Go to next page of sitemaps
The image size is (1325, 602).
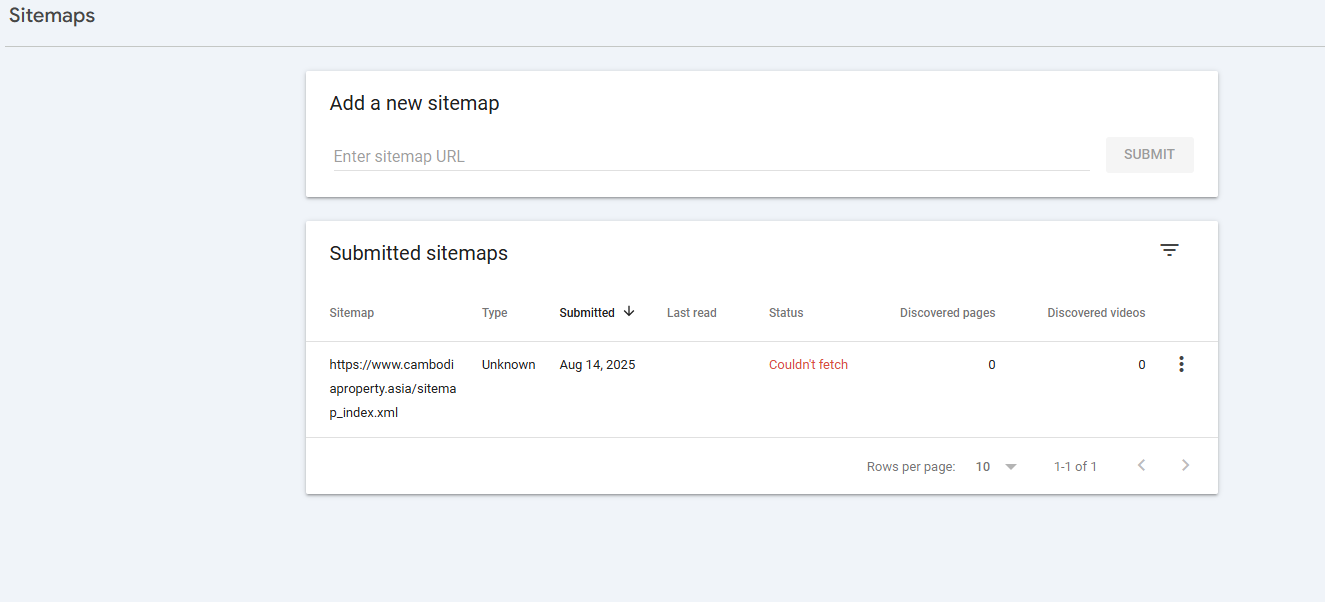point(1185,465)
